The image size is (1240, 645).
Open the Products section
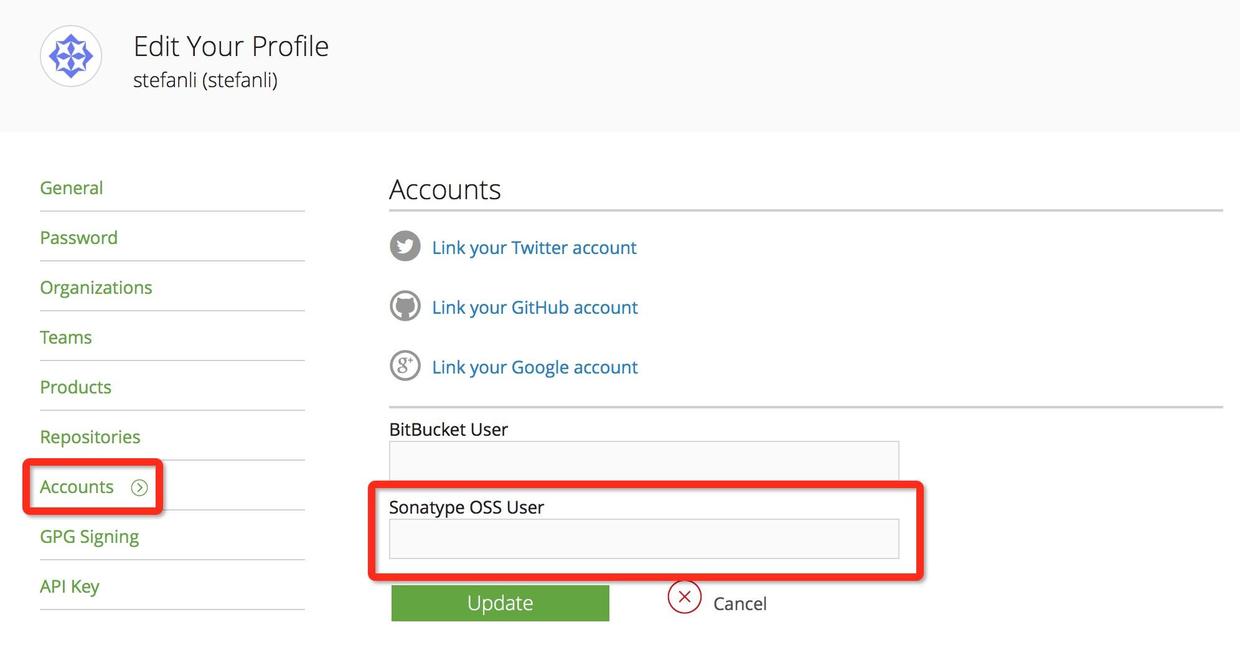(x=76, y=387)
